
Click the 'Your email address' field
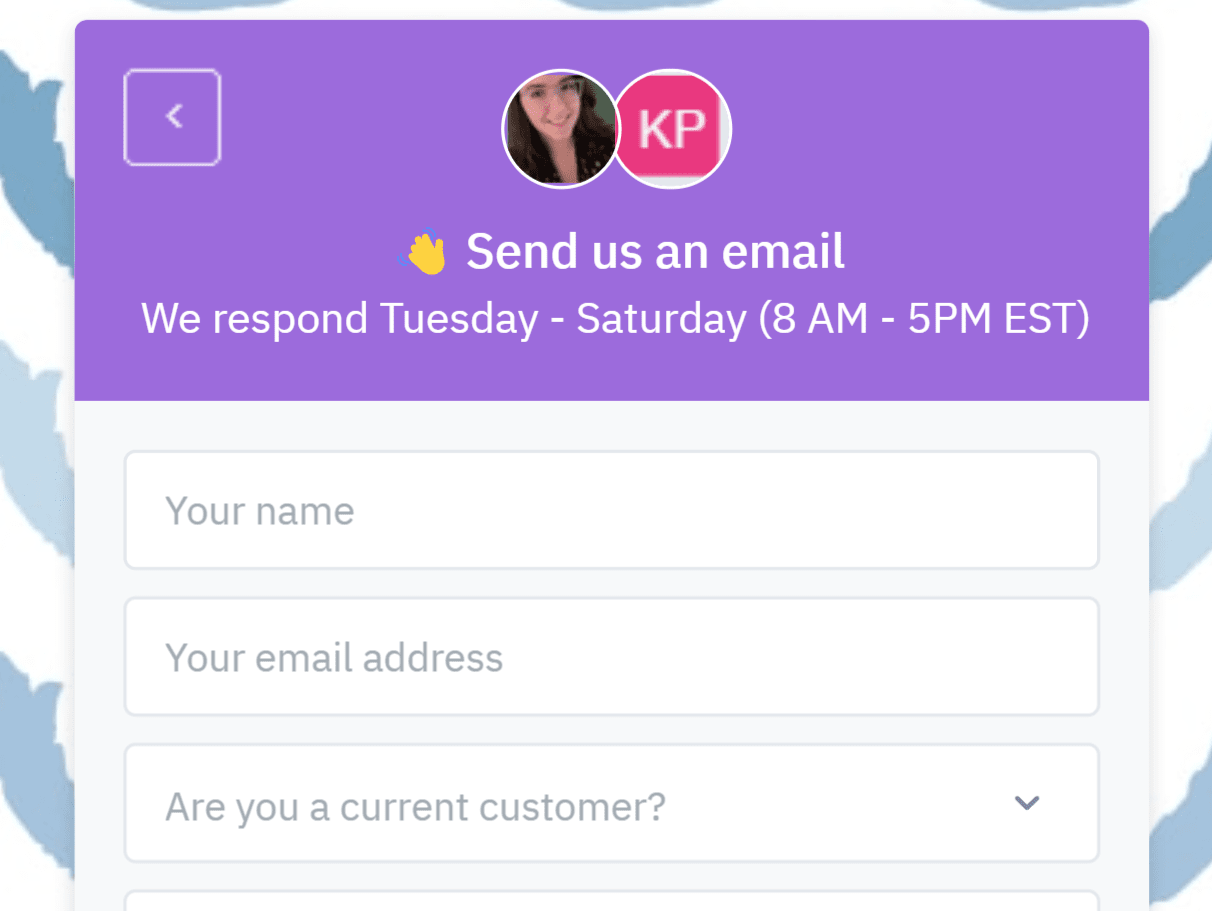611,657
